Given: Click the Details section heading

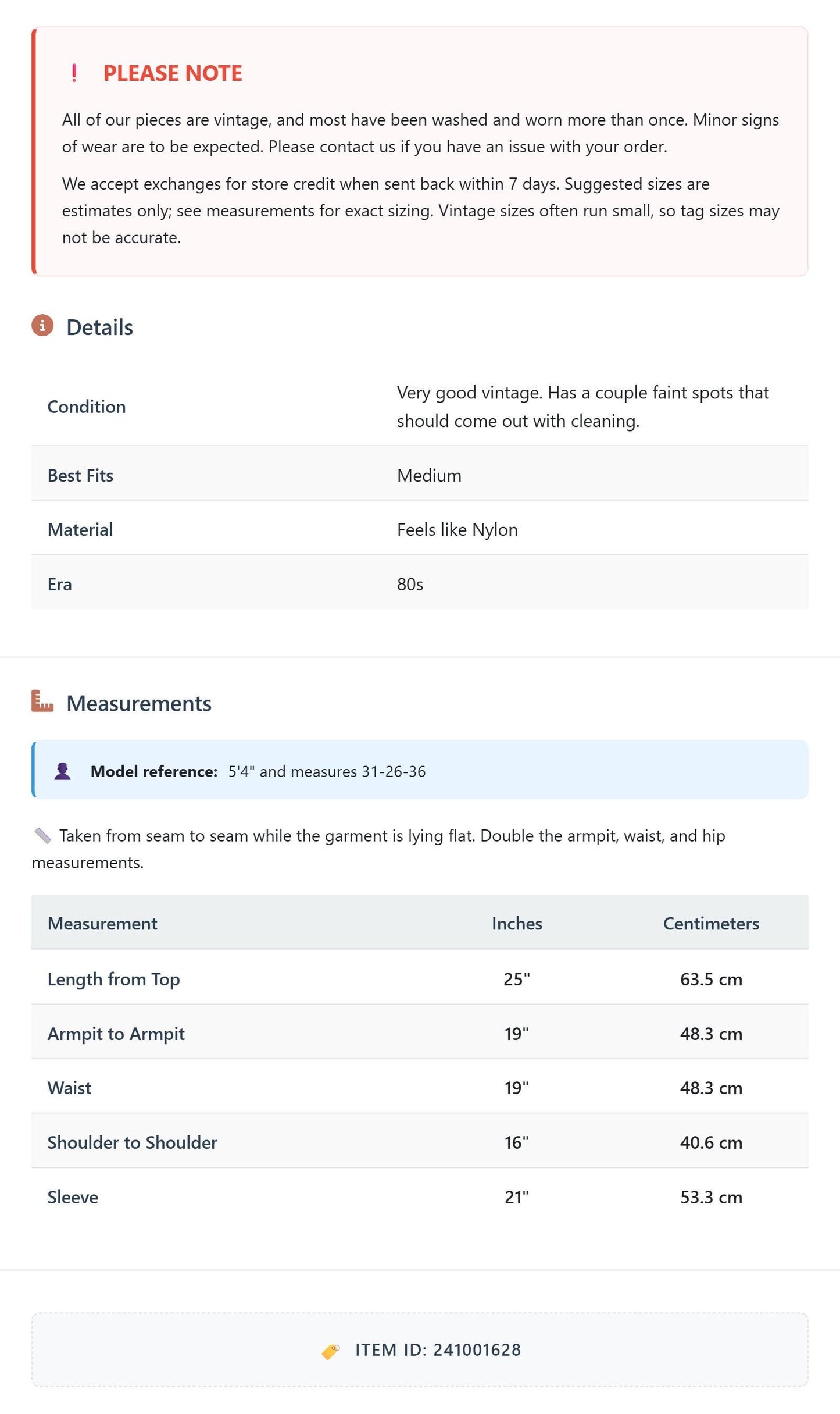Looking at the screenshot, I should coord(99,327).
